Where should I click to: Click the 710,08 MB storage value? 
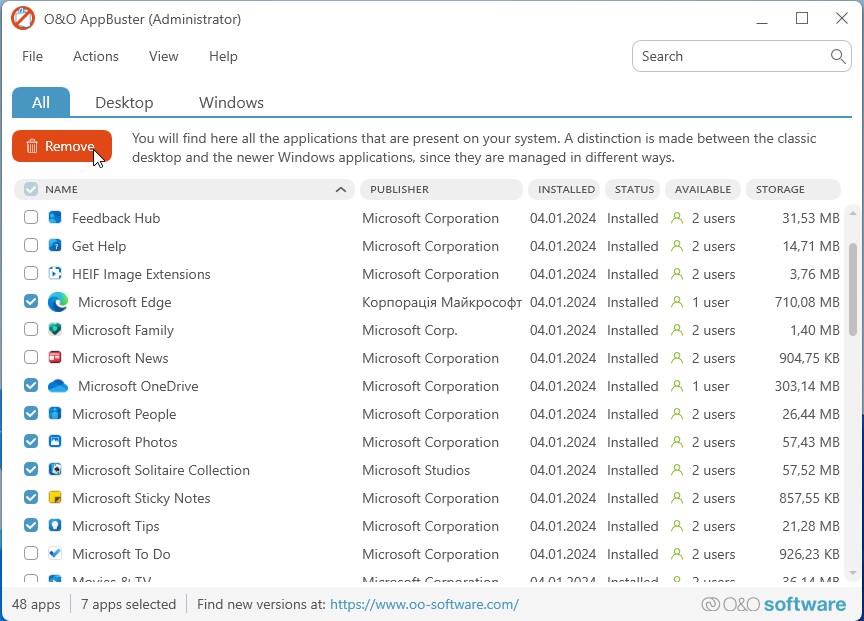coord(807,302)
